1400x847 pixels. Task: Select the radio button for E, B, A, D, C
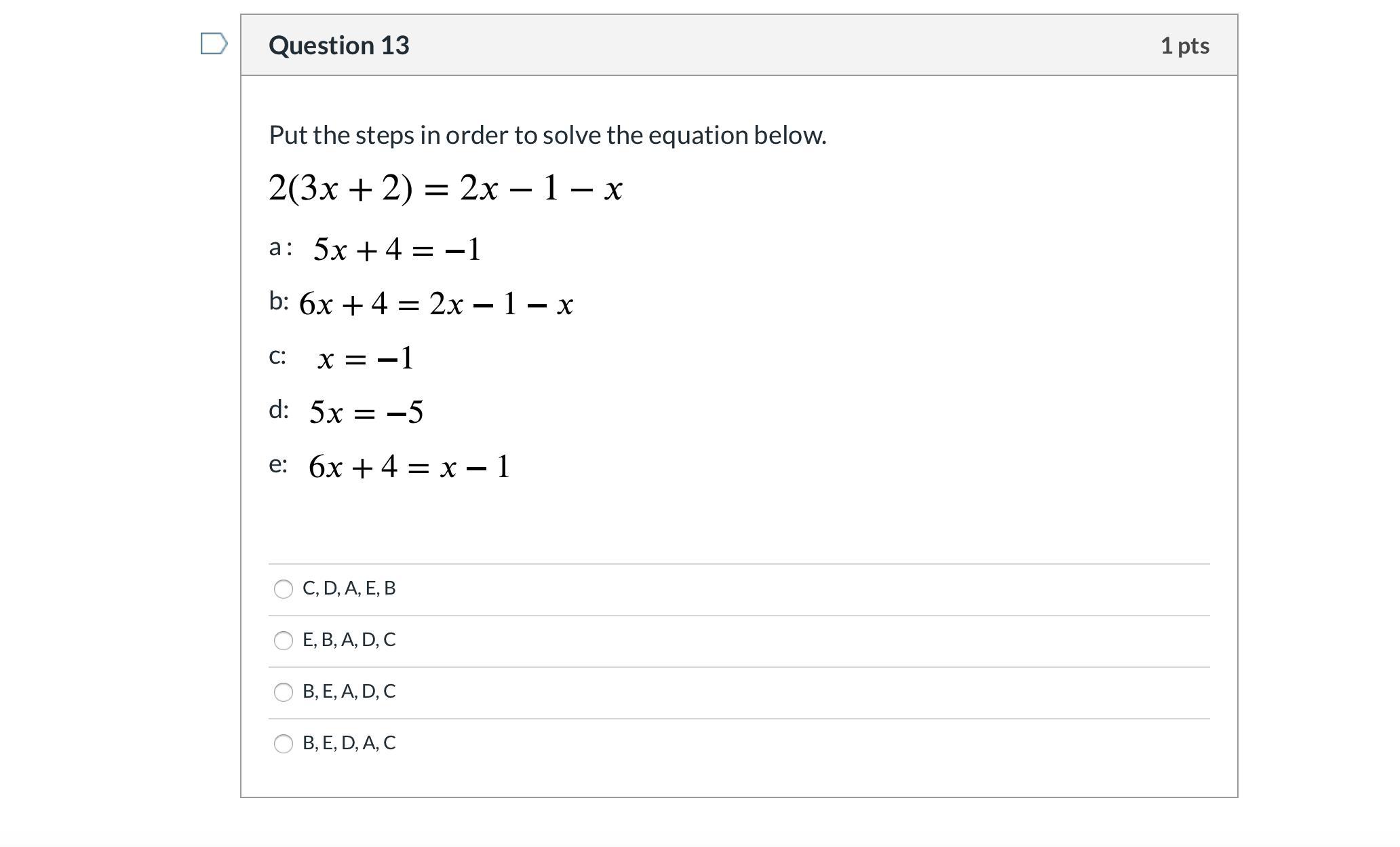pos(284,640)
